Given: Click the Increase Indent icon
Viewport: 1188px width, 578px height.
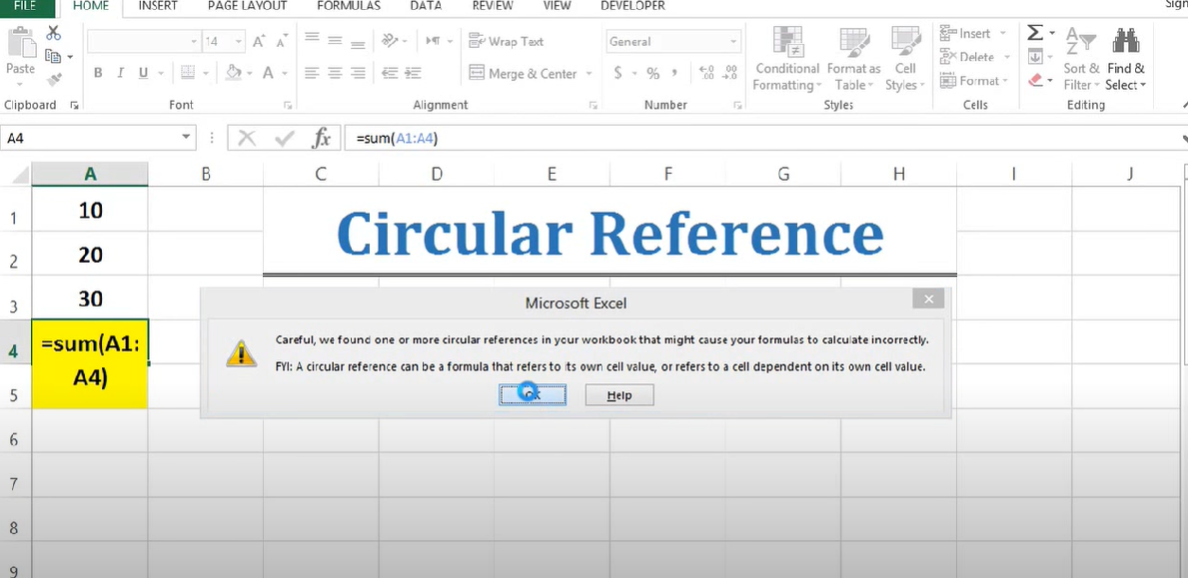Looking at the screenshot, I should (413, 73).
